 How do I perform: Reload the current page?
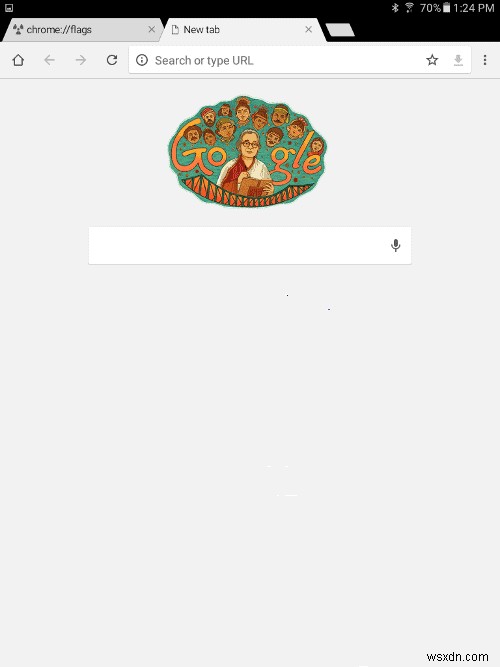coord(112,60)
